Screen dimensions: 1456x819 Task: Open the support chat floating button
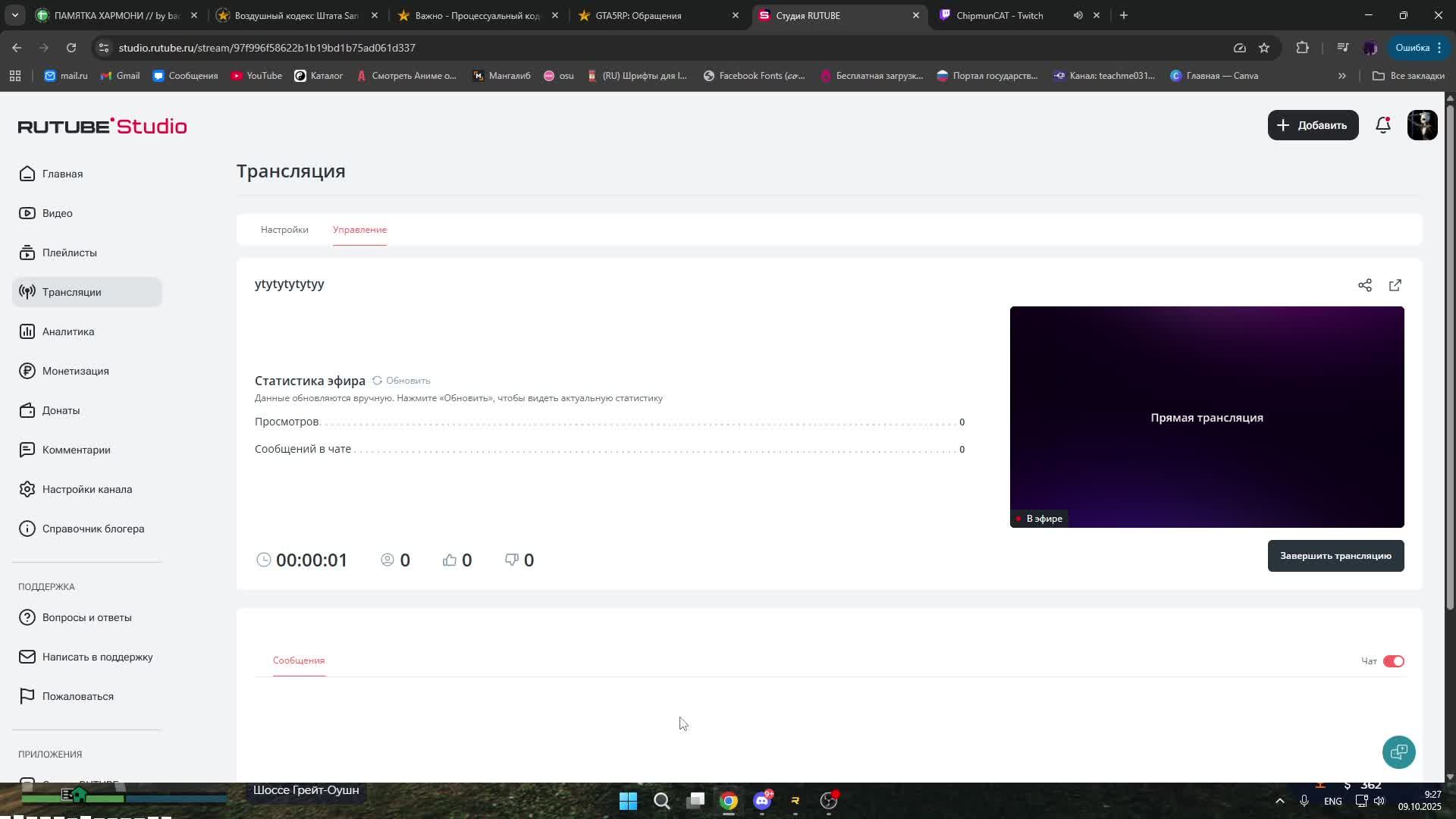click(x=1398, y=752)
